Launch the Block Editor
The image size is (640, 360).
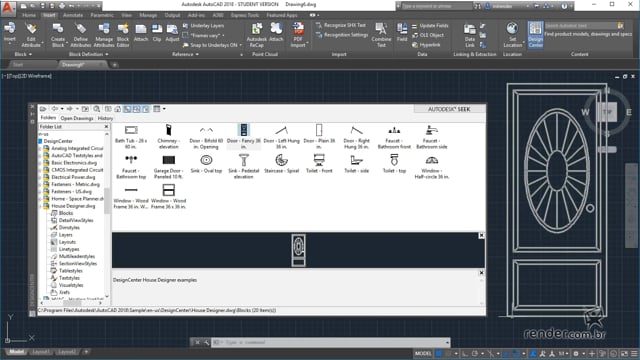click(123, 35)
